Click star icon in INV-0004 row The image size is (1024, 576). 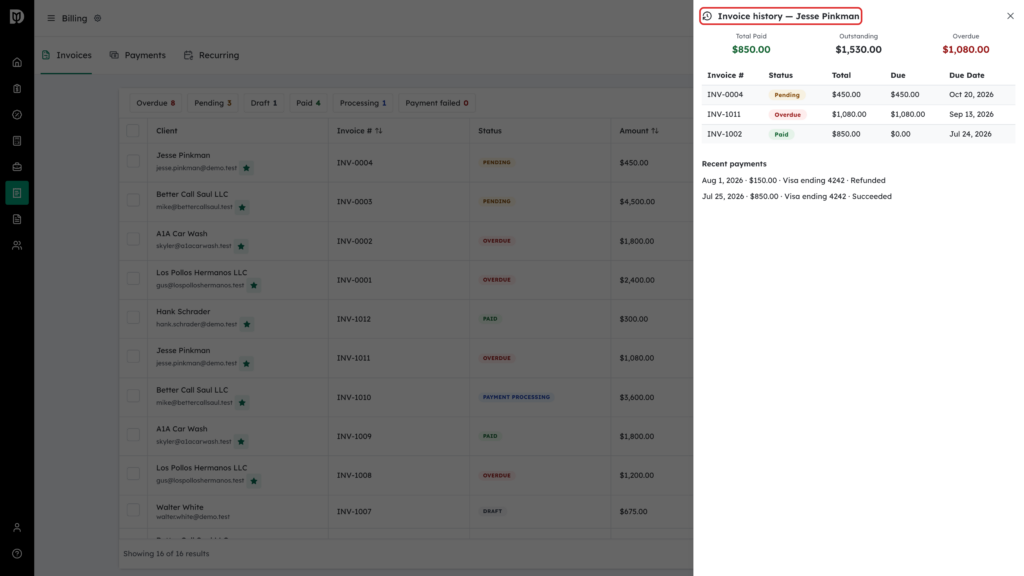246,168
